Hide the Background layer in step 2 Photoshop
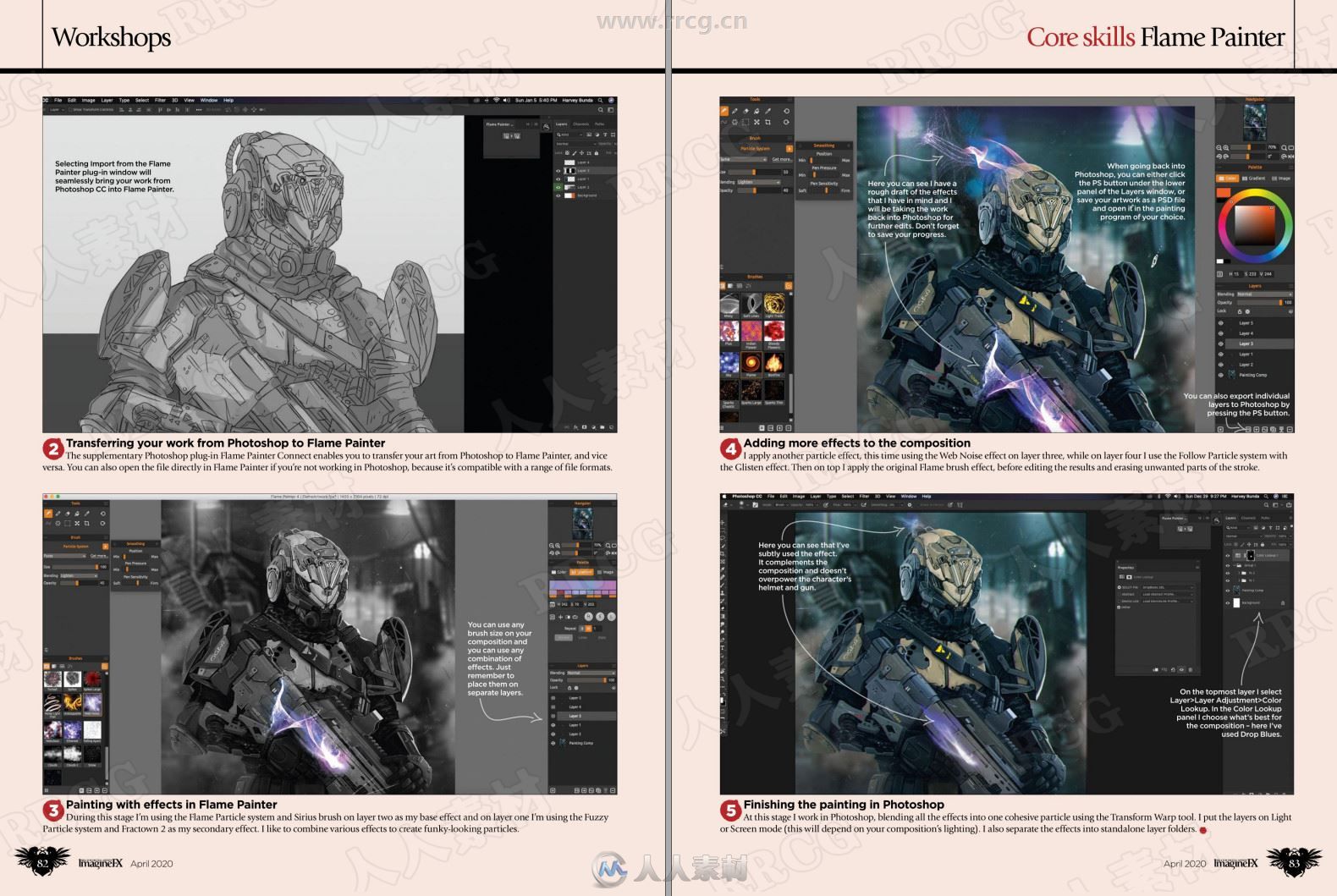Screen dimensions: 1337x896 coord(558,195)
